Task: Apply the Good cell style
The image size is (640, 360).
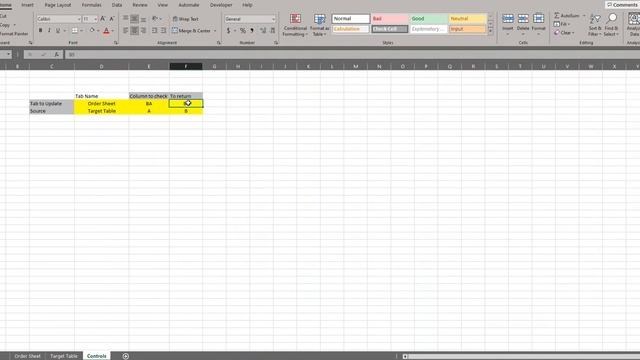Action: (429, 19)
